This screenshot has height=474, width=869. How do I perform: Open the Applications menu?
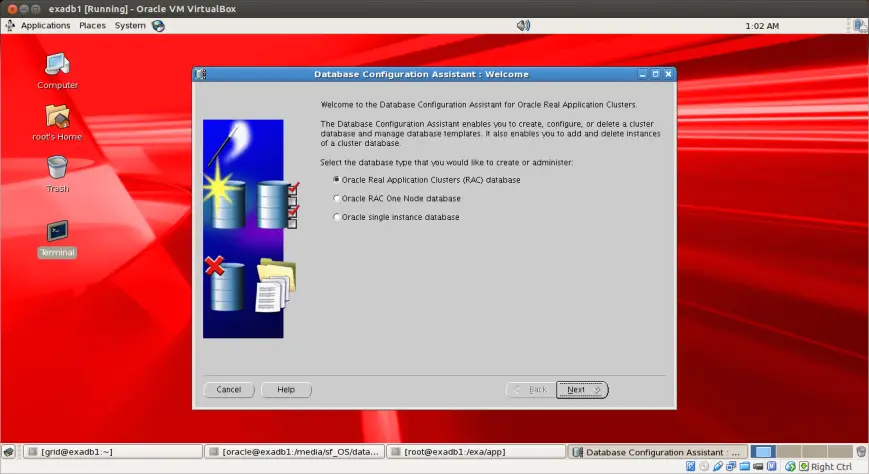click(45, 26)
